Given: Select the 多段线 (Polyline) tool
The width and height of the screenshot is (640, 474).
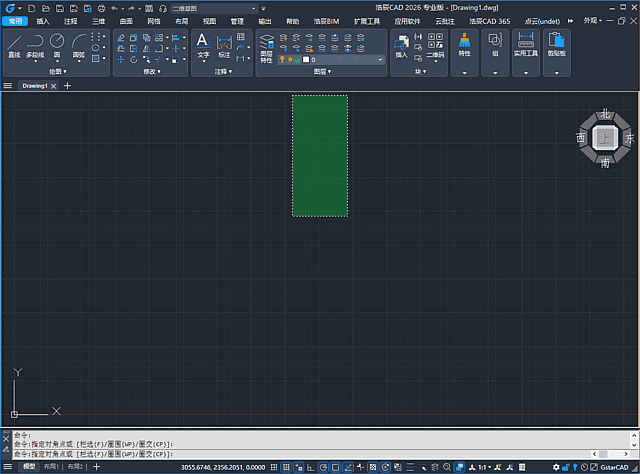Looking at the screenshot, I should pos(35,46).
